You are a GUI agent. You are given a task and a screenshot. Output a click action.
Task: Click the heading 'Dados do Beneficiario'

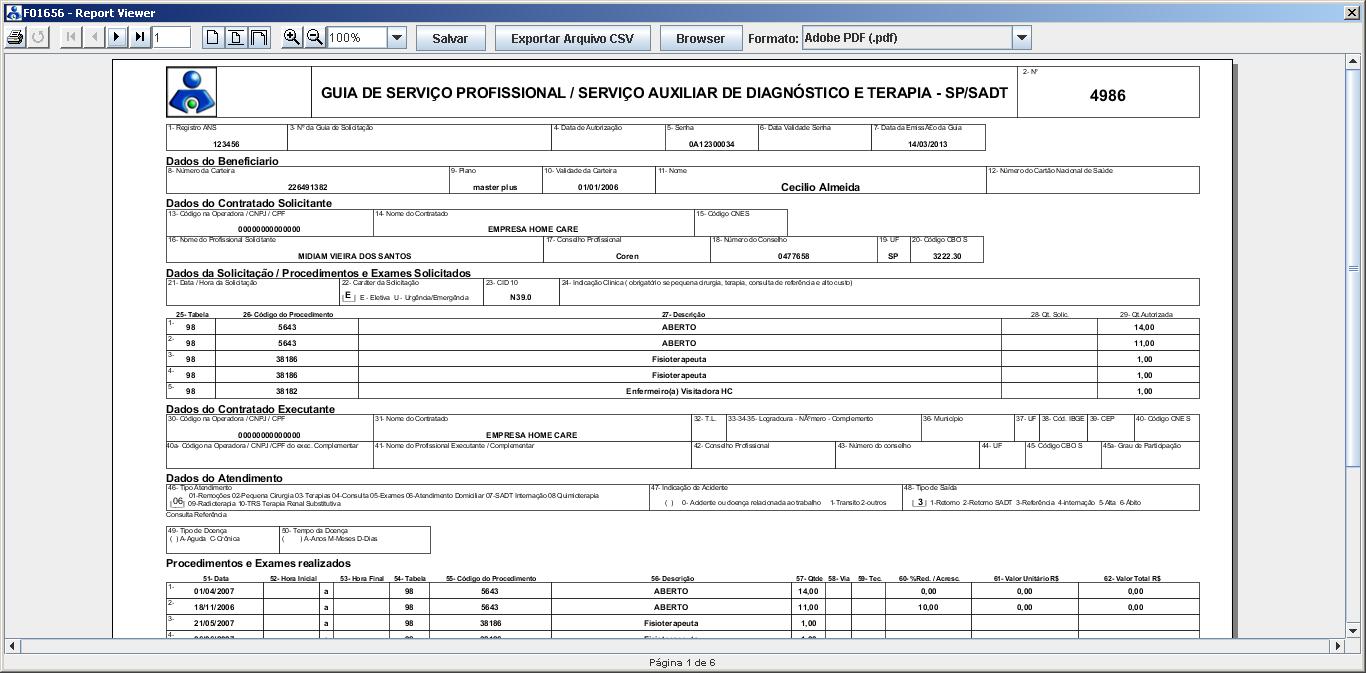coord(222,161)
